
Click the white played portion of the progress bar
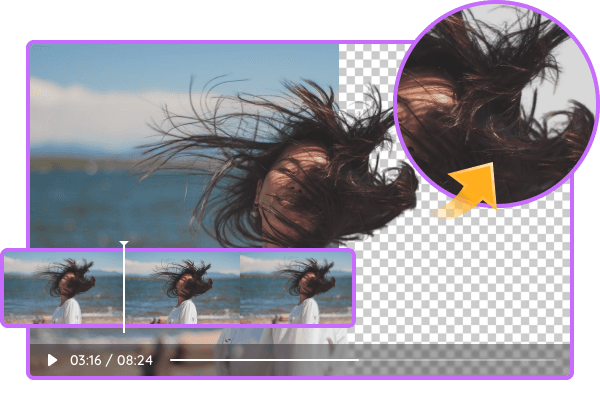262,360
